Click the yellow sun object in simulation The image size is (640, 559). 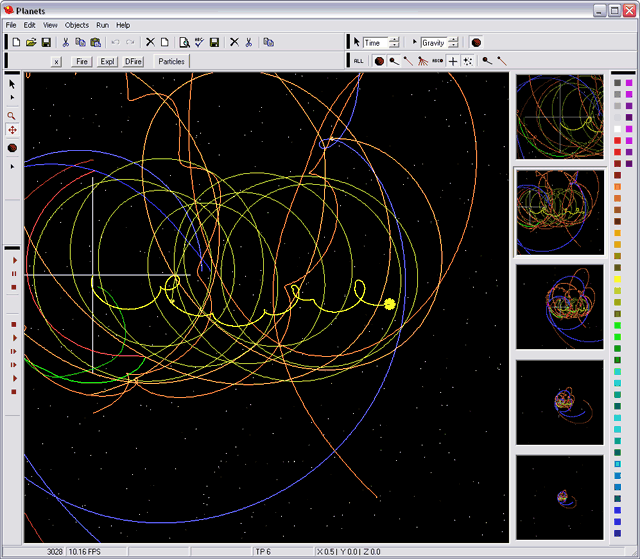390,304
